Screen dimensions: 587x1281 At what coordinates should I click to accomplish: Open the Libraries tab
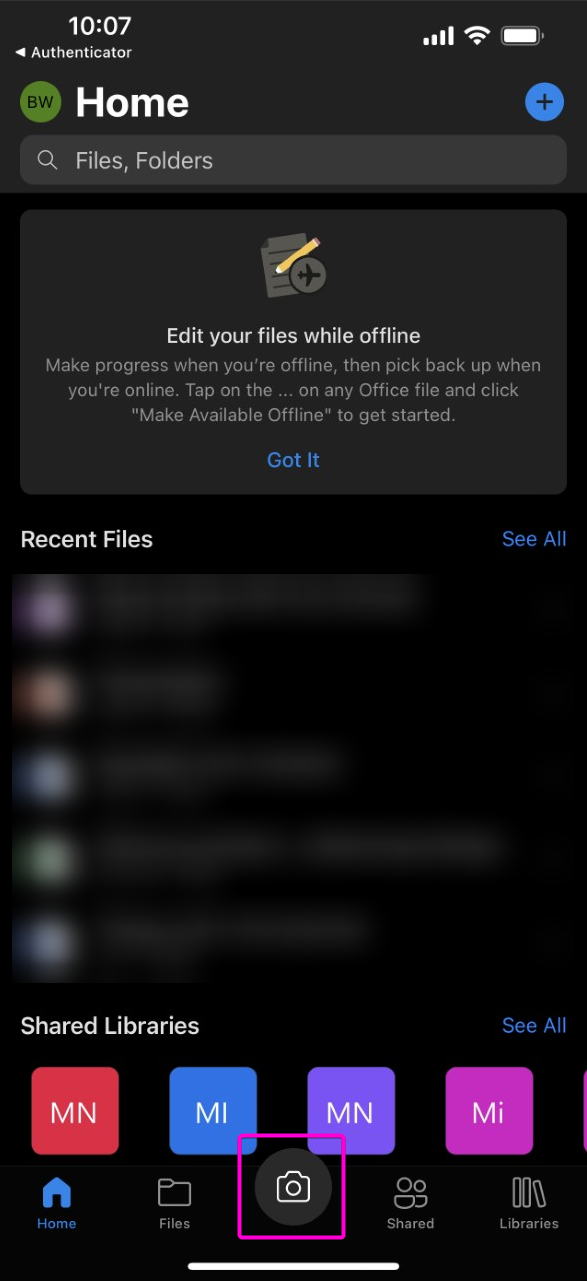[x=529, y=1203]
